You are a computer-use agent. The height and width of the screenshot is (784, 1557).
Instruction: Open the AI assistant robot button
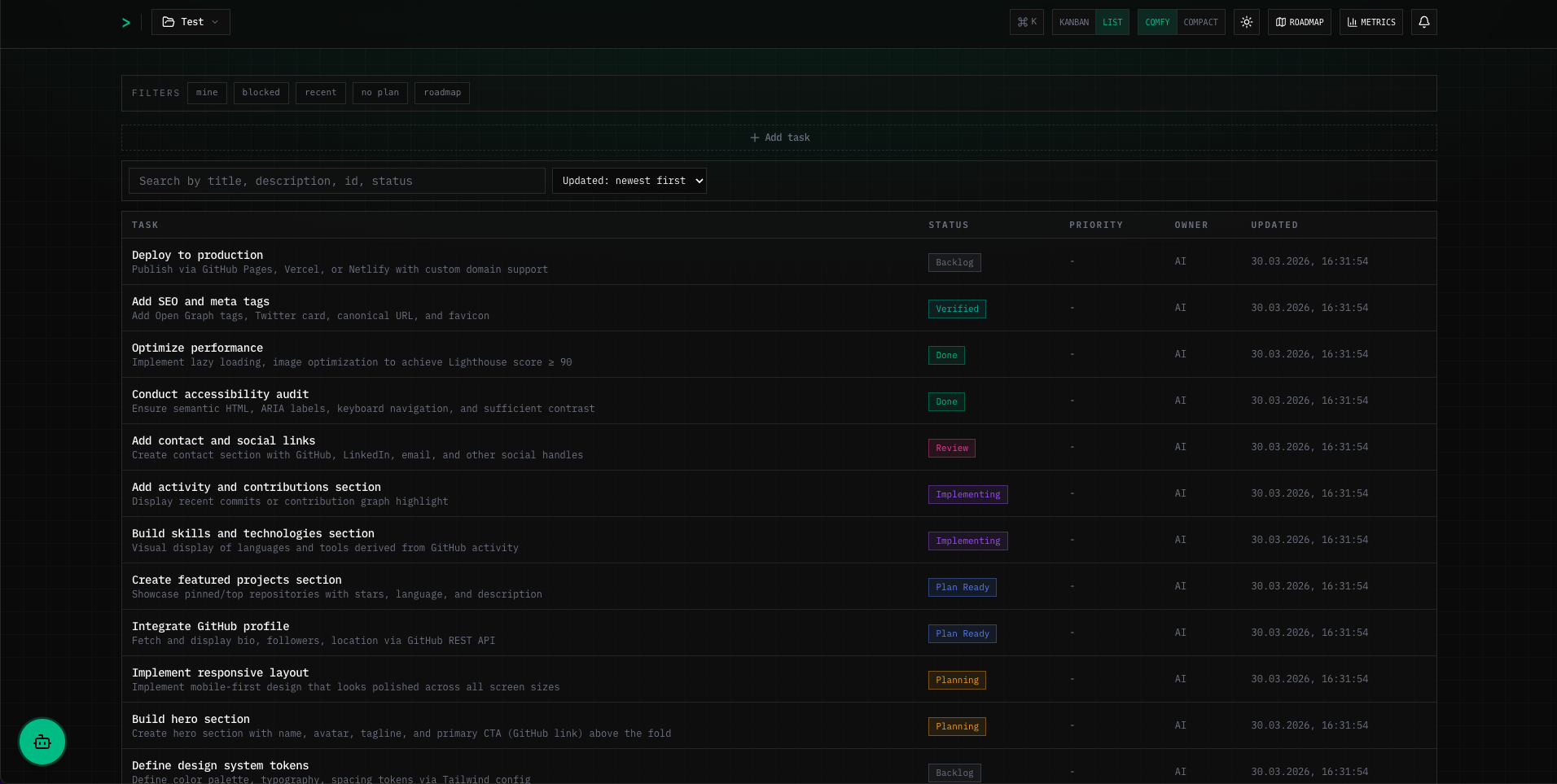42,742
